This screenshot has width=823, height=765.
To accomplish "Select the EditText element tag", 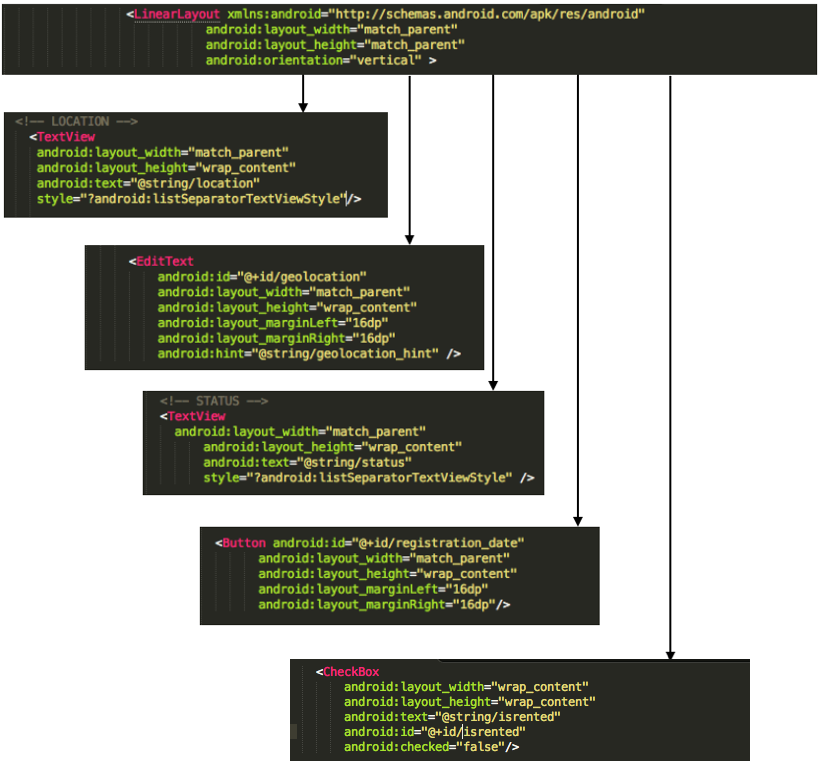I will [x=163, y=261].
